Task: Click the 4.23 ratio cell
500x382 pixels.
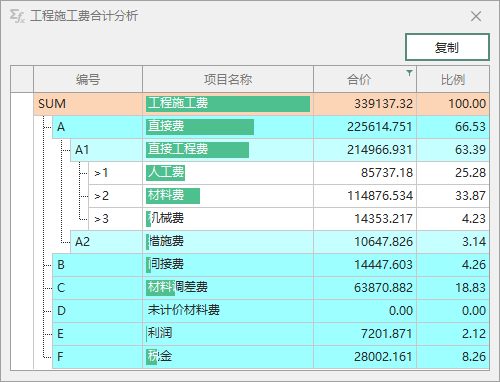Action: pos(453,219)
